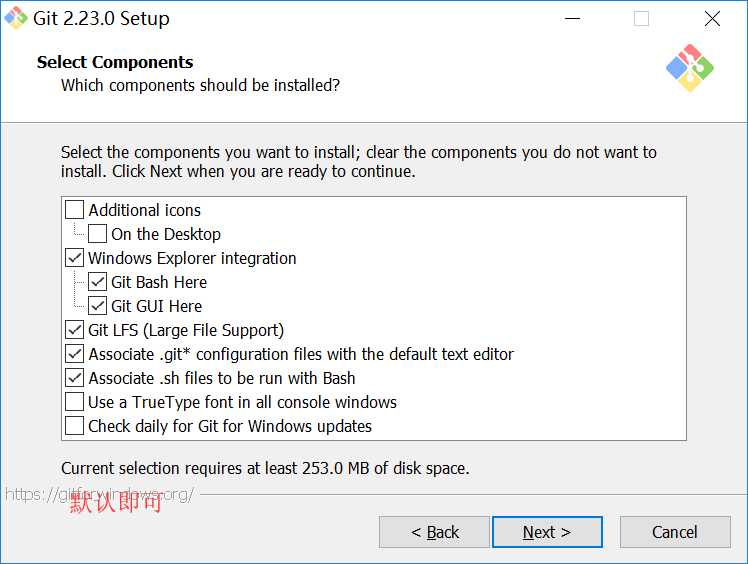Click the Git logo in header panel
Screen dimensions: 748x564
point(690,68)
